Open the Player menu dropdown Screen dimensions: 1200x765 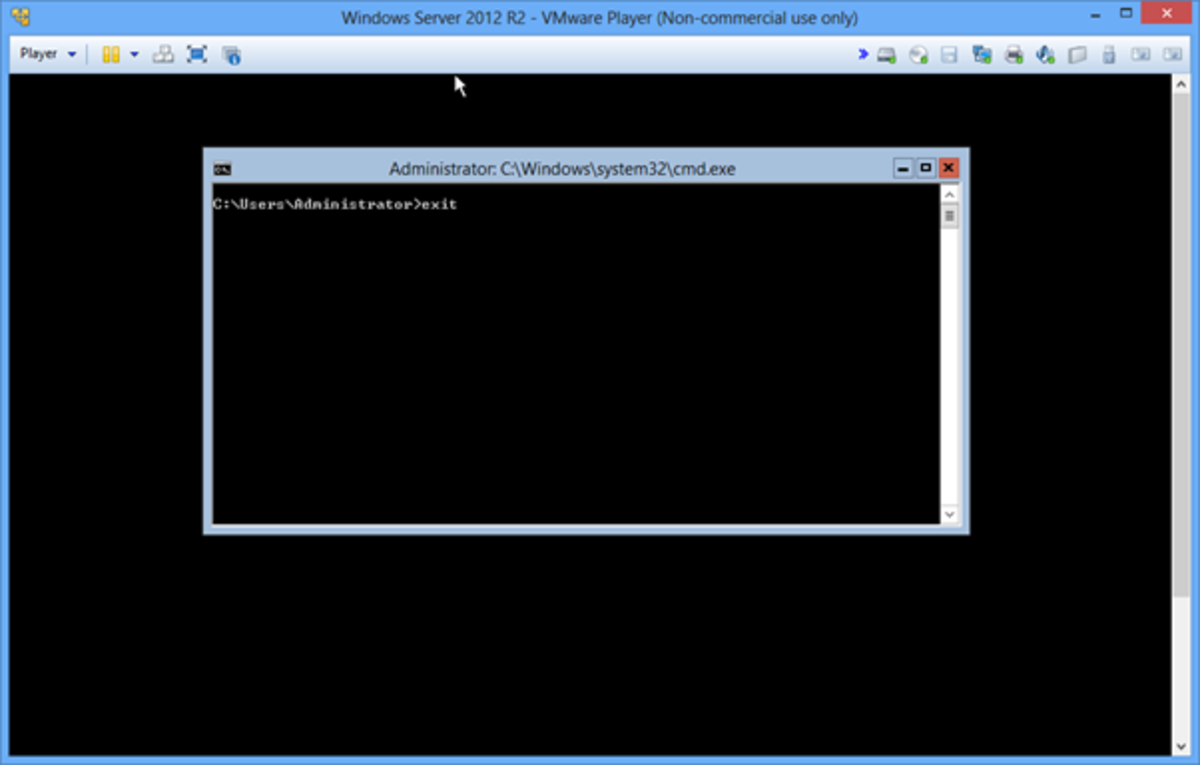tap(70, 54)
